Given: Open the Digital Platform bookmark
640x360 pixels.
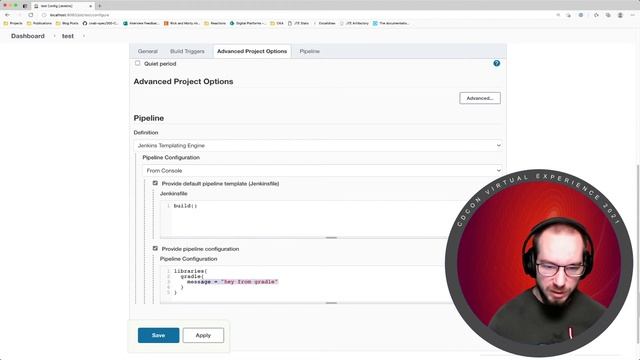Looking at the screenshot, I should click(x=248, y=23).
